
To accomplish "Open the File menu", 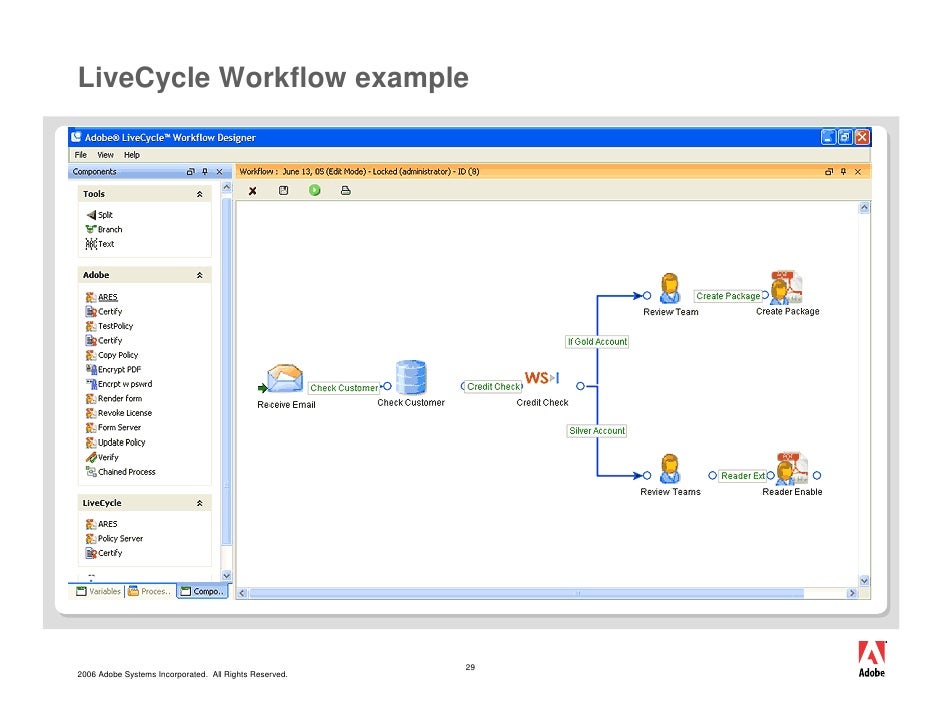I will (81, 155).
